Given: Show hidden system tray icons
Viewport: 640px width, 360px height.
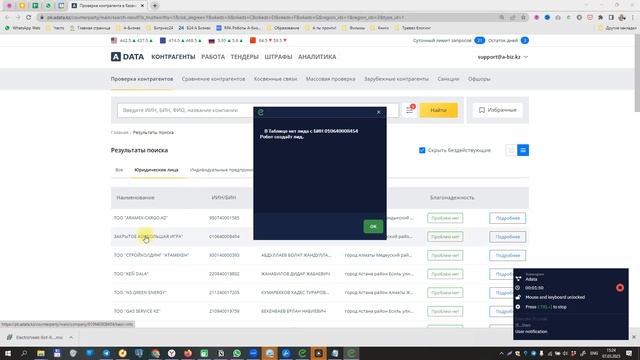Looking at the screenshot, I should 501,353.
